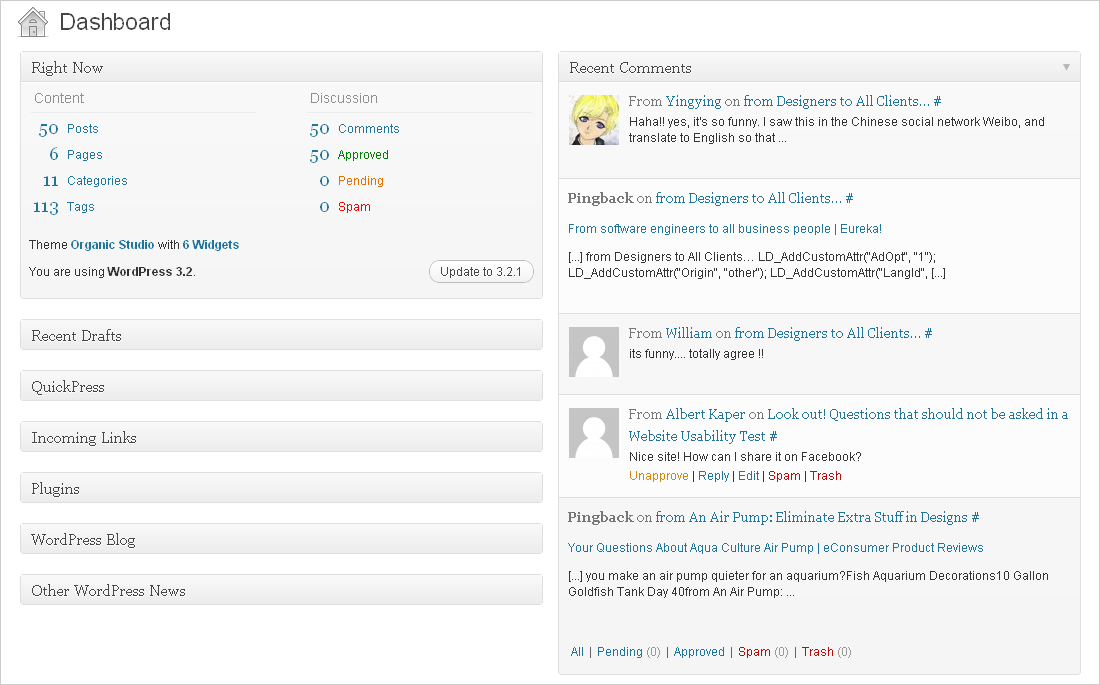The image size is (1100, 685).
Task: Click the Dashboard page heading
Action: pyautogui.click(x=115, y=22)
